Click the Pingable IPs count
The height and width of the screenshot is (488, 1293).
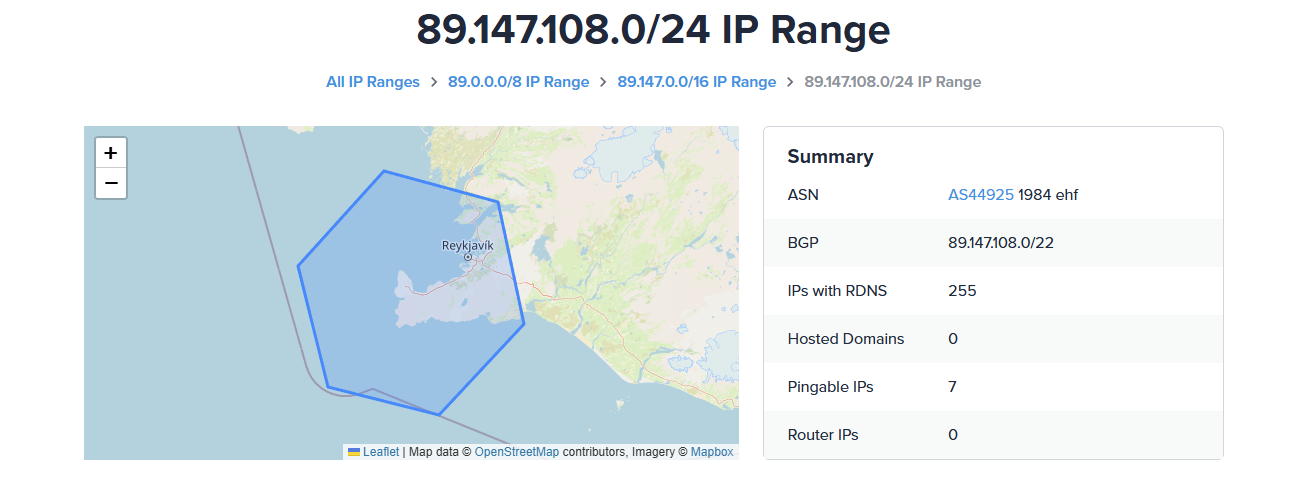click(953, 387)
